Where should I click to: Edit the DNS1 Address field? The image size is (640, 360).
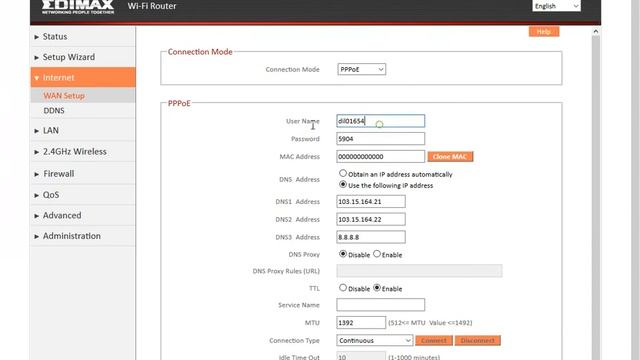tap(371, 202)
